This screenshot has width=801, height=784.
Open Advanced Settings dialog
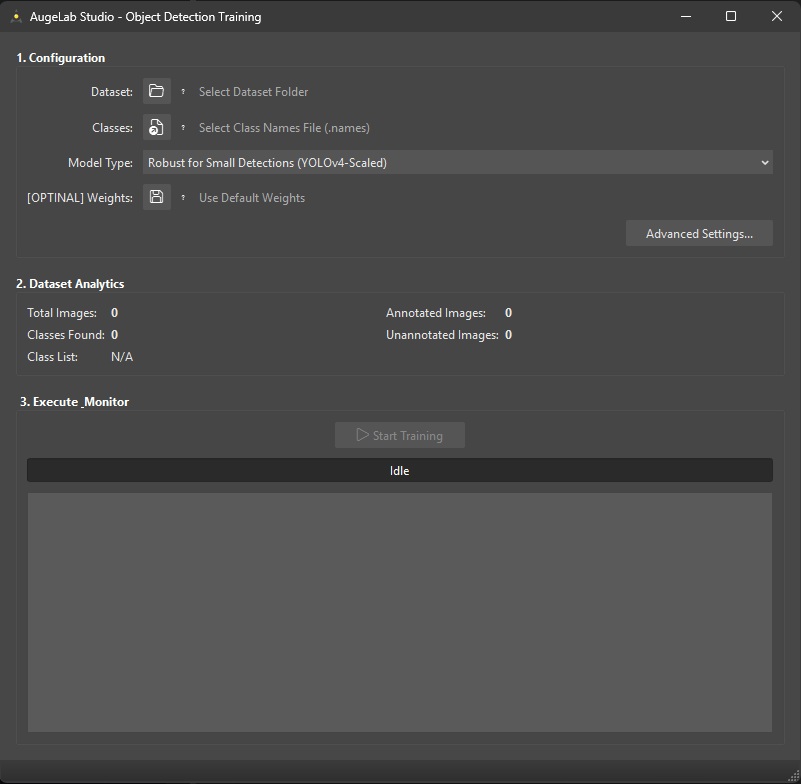699,233
